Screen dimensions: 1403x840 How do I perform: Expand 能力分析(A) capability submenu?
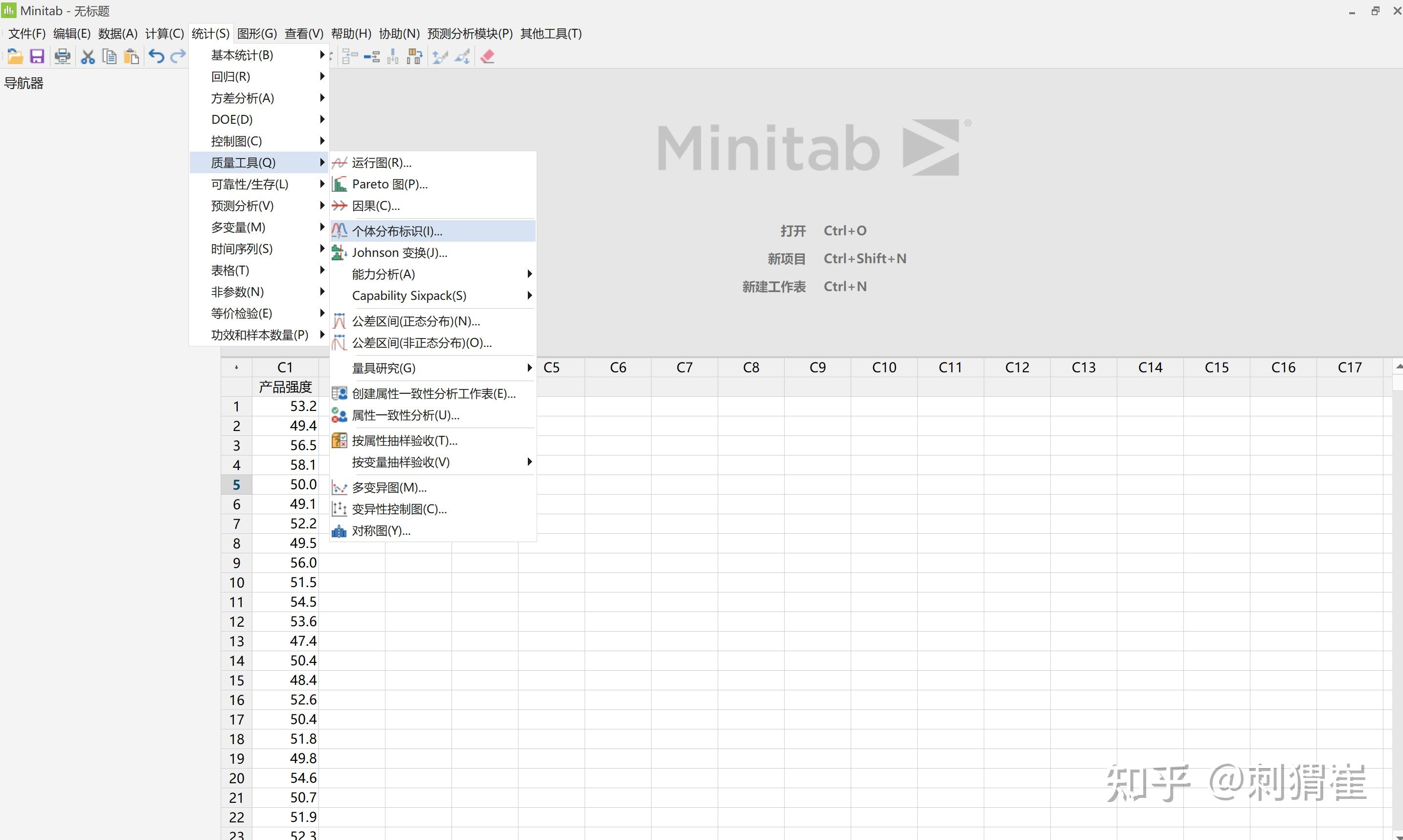pyautogui.click(x=433, y=274)
